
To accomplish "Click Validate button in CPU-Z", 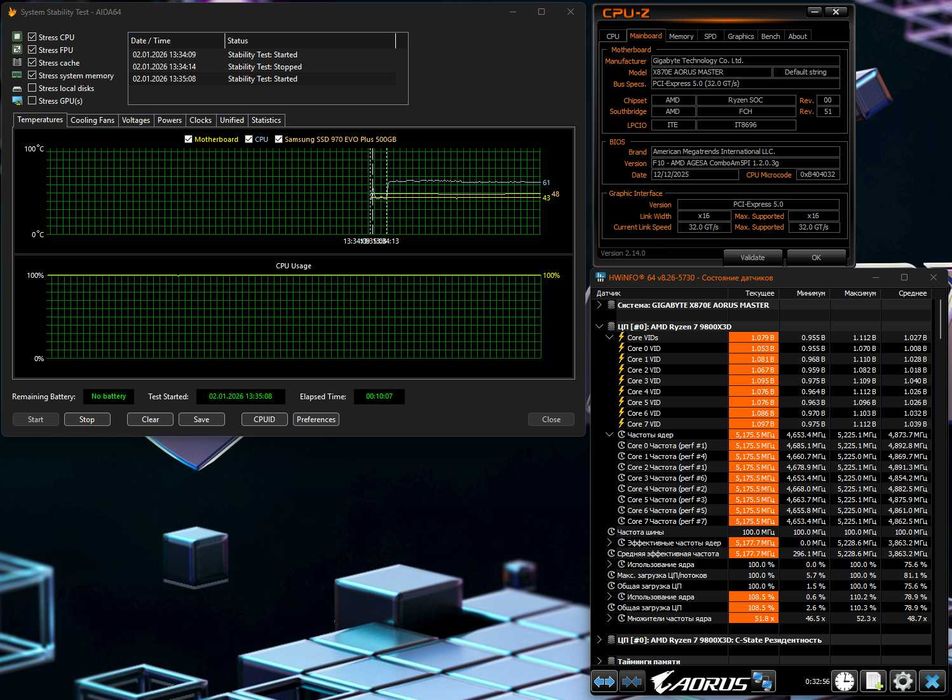I will point(753,257).
